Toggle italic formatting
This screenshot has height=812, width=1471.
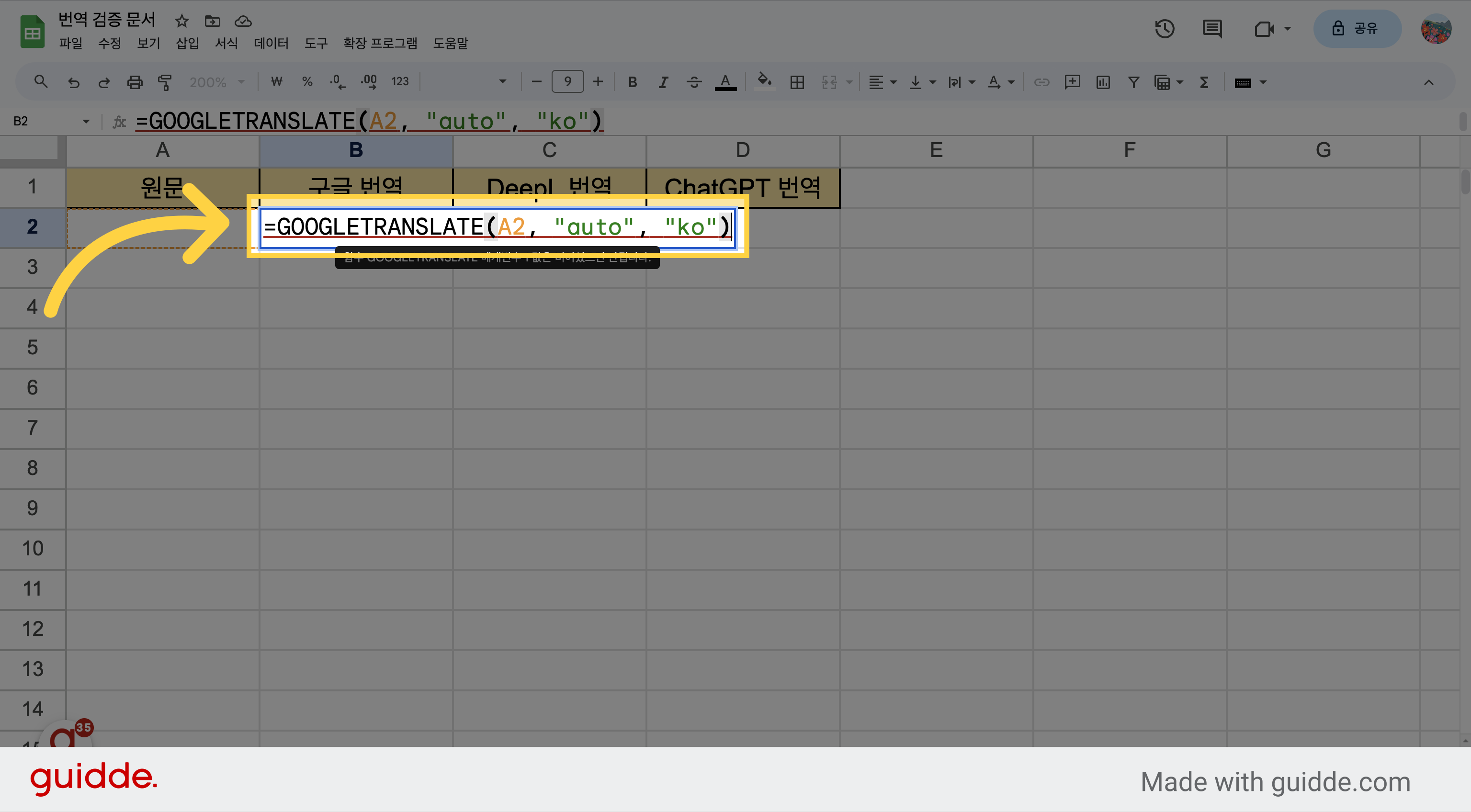tap(663, 82)
